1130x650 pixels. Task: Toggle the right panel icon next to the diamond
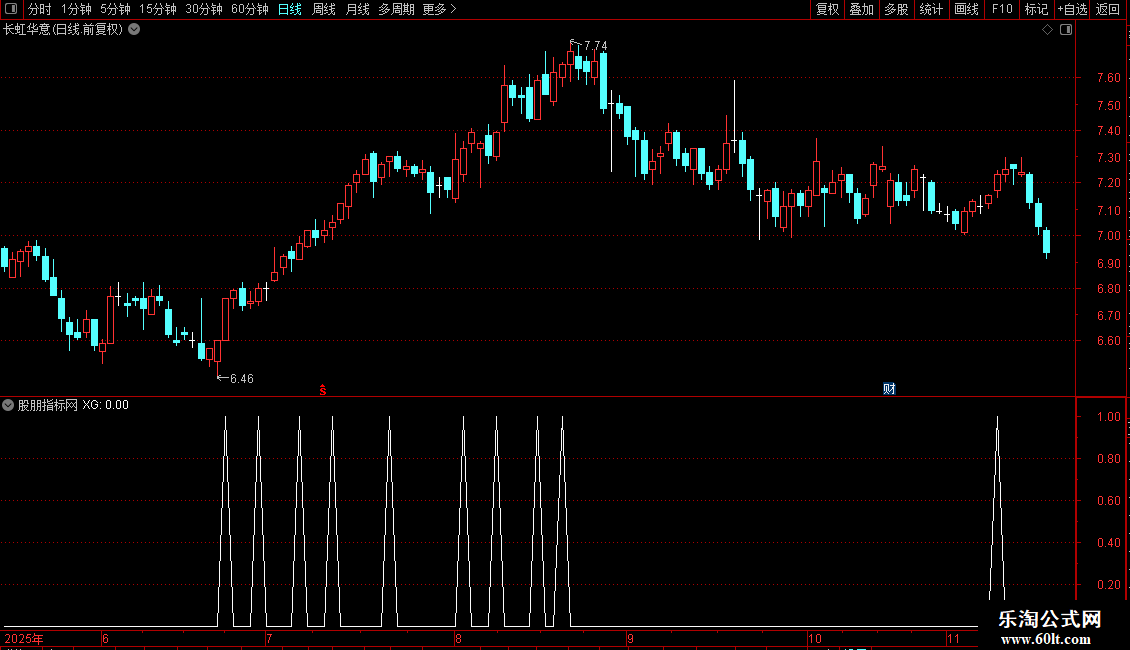pyautogui.click(x=1066, y=30)
